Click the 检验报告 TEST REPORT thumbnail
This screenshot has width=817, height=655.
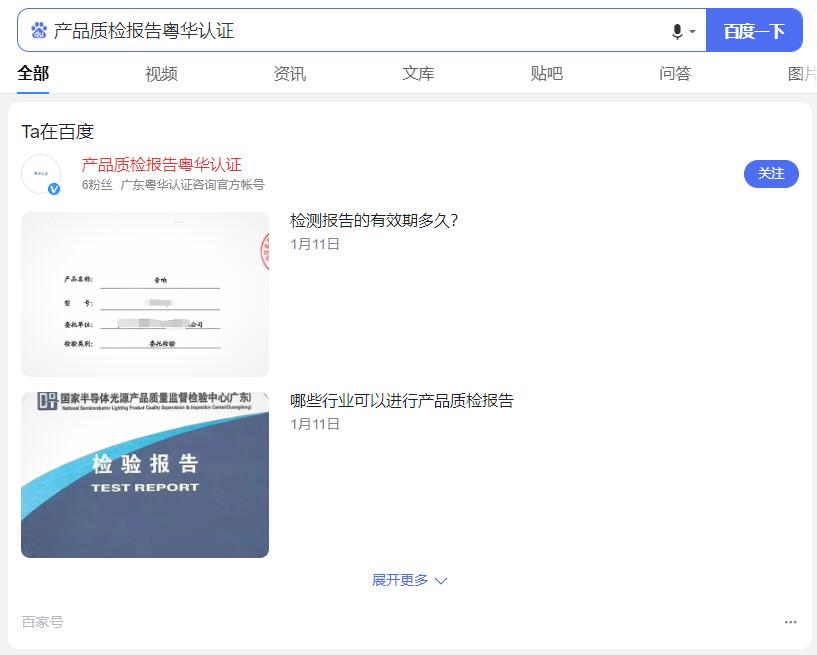pos(145,475)
